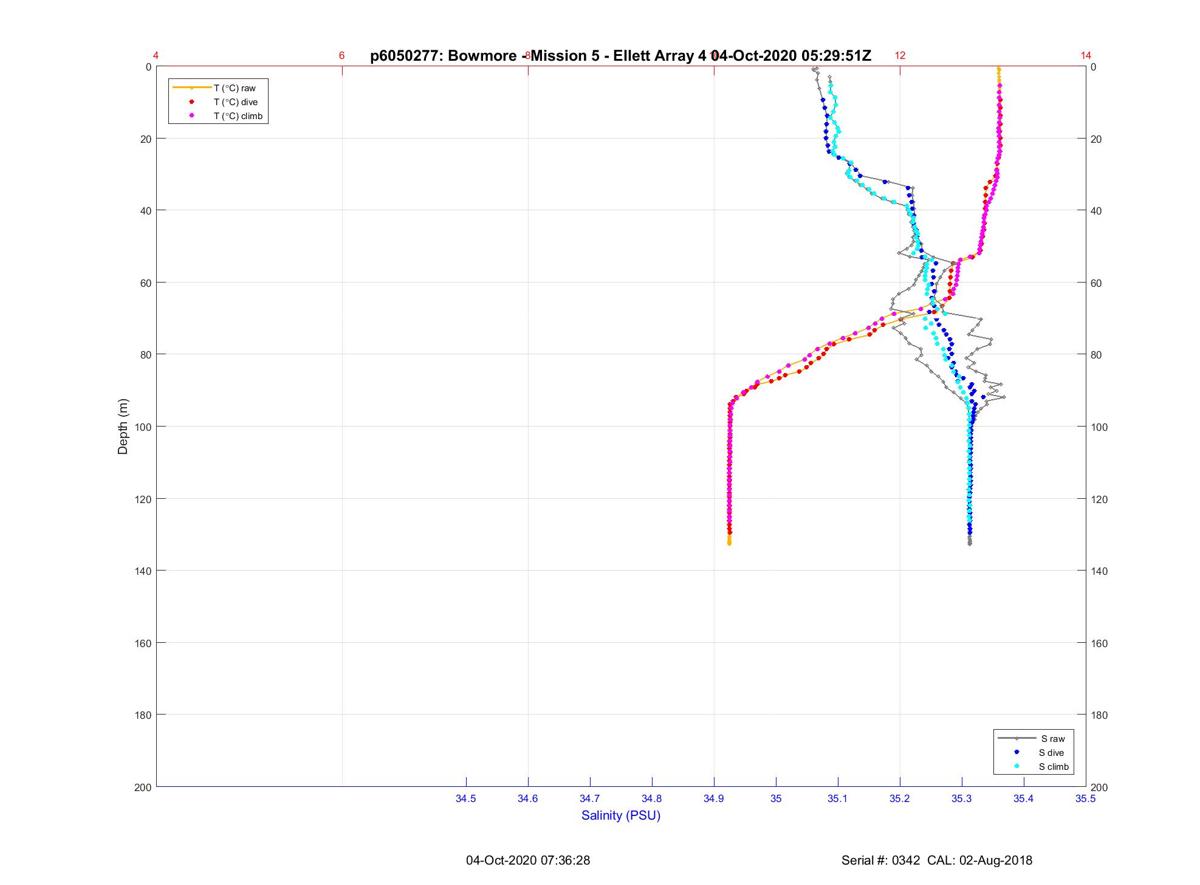Click salinity tick label '35.2'

pos(900,799)
